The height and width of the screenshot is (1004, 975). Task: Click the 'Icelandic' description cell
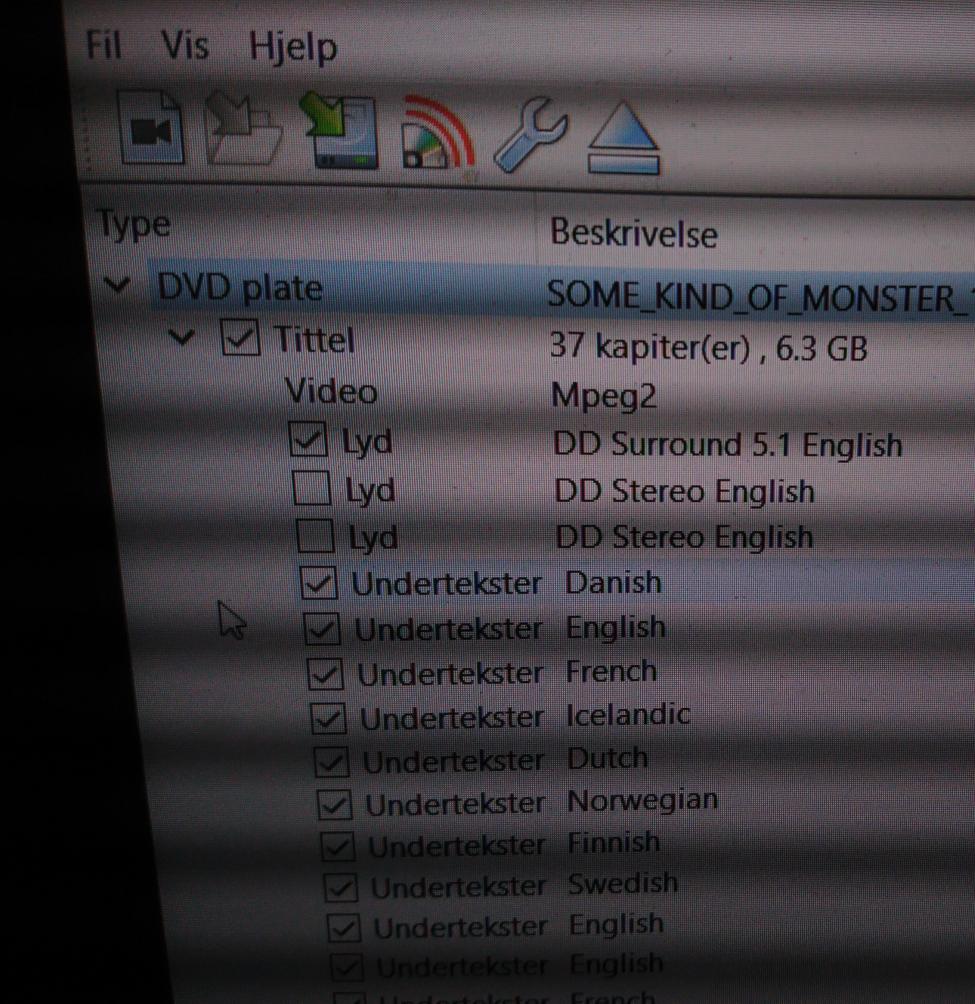tap(629, 714)
